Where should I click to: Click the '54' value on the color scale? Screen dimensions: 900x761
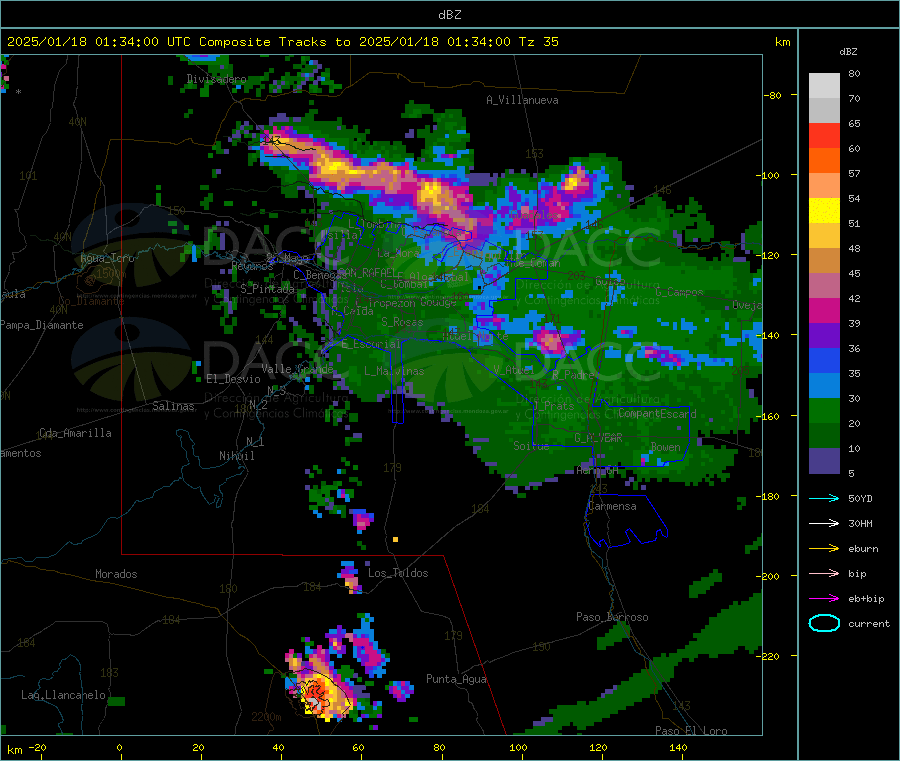pyautogui.click(x=854, y=199)
